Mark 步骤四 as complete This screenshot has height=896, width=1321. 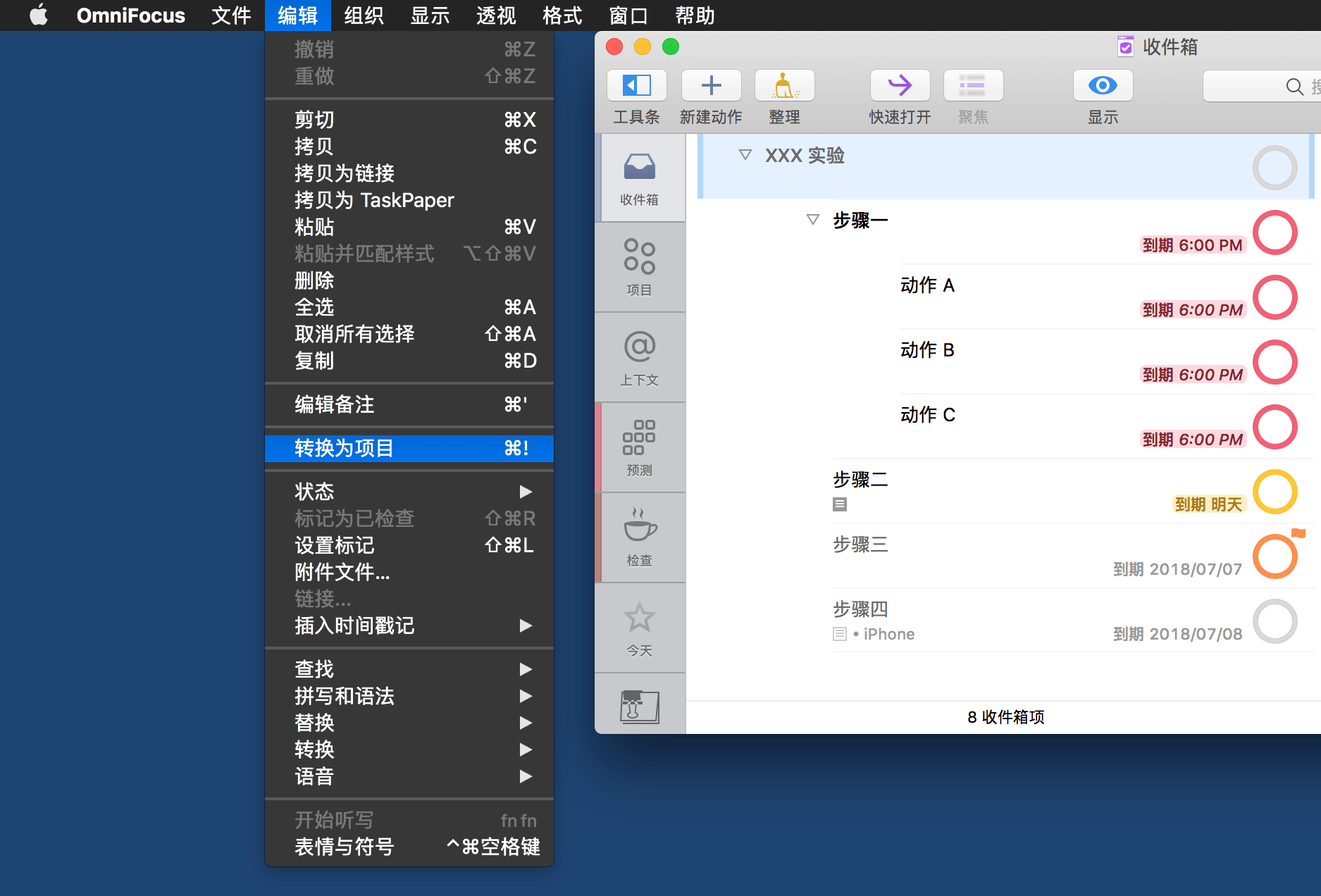(1275, 621)
